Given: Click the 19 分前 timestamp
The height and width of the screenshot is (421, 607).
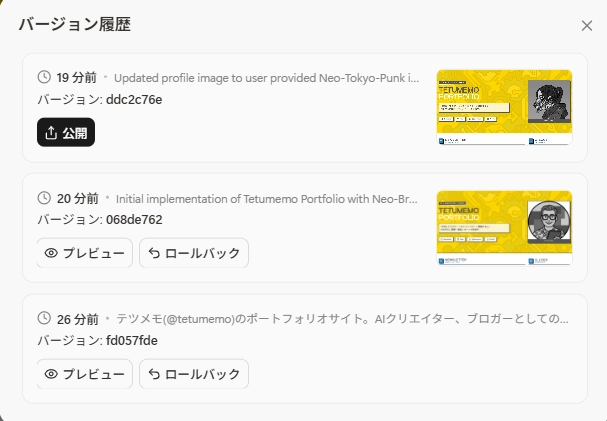Looking at the screenshot, I should pyautogui.click(x=77, y=78).
